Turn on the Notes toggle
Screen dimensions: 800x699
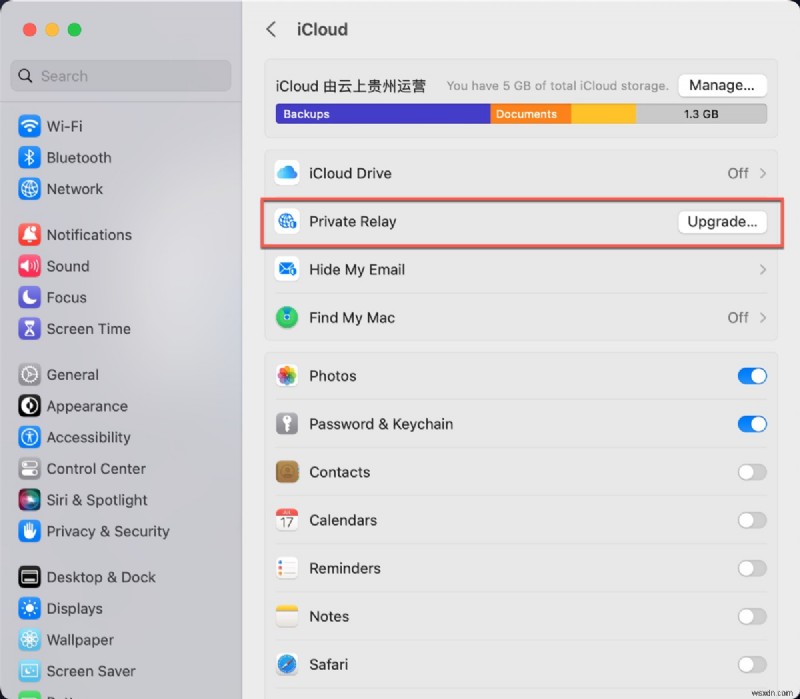(x=752, y=616)
